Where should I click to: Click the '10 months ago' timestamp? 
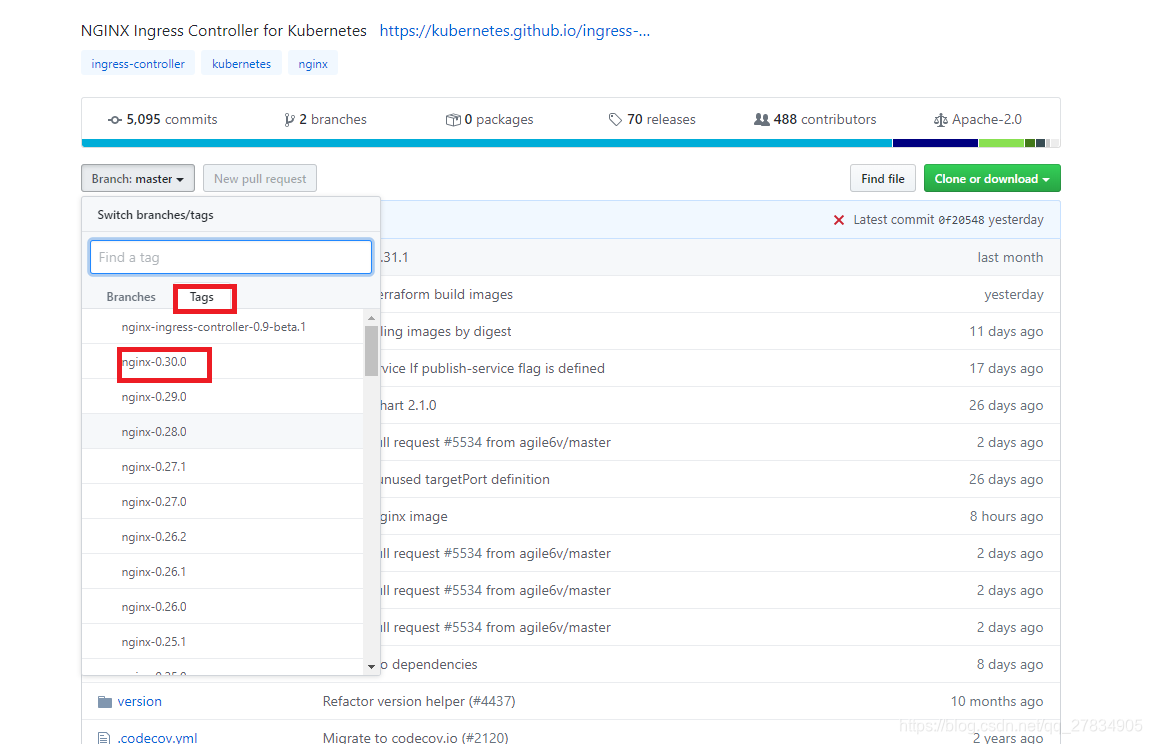[996, 701]
